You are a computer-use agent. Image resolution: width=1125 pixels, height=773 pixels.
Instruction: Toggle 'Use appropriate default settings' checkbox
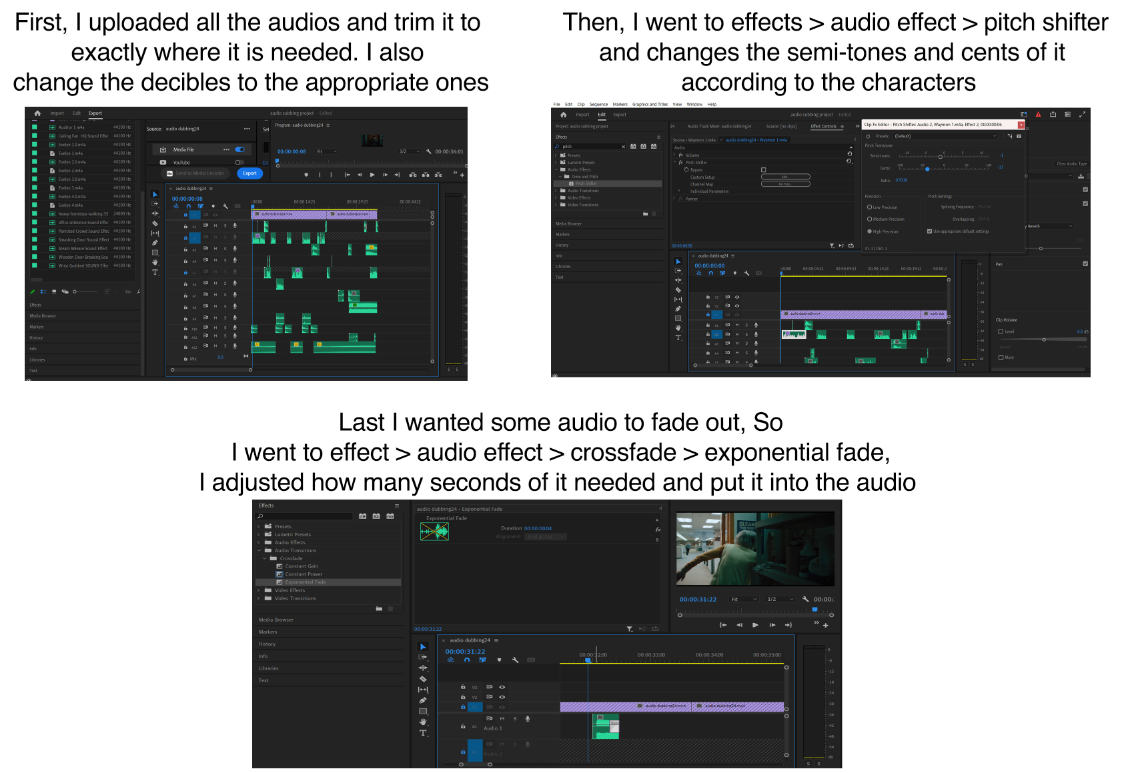(x=929, y=231)
